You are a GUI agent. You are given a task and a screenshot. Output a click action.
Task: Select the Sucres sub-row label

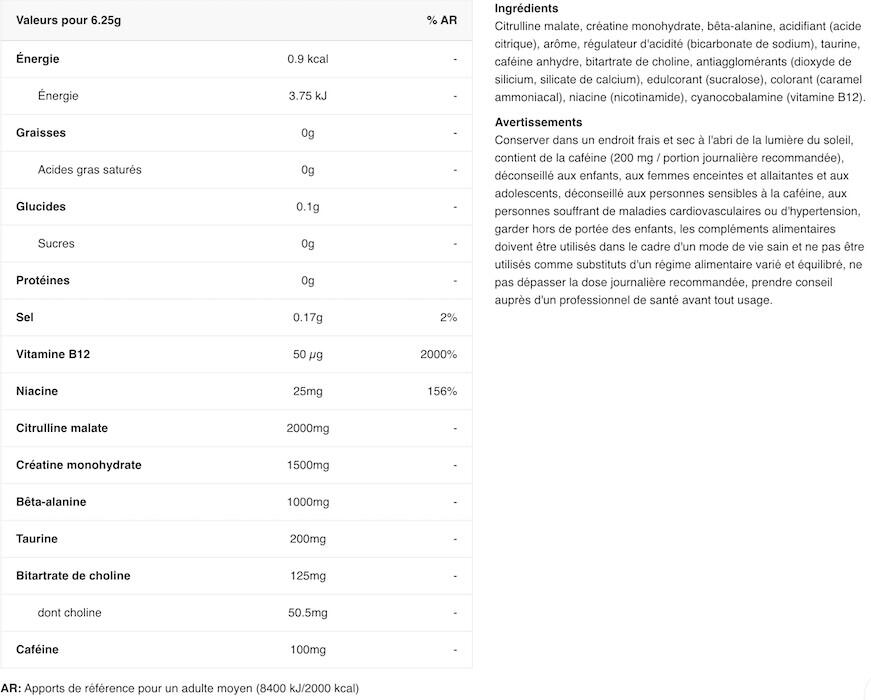[56, 244]
